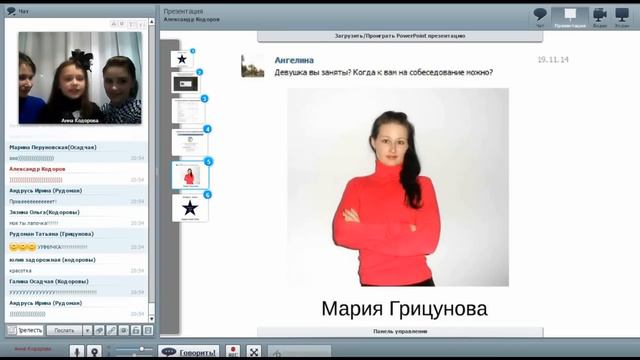Open the Видео camera tab
The image size is (640, 360).
point(600,17)
